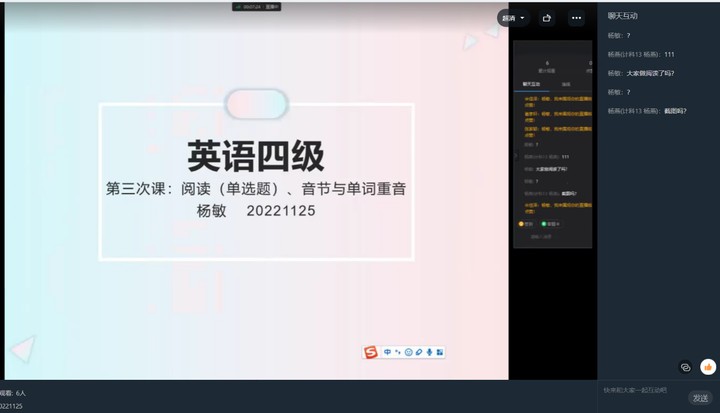Viewport: 720px width, 413px height.
Task: Toggle the Sogou punctuation mode icon
Action: (398, 352)
